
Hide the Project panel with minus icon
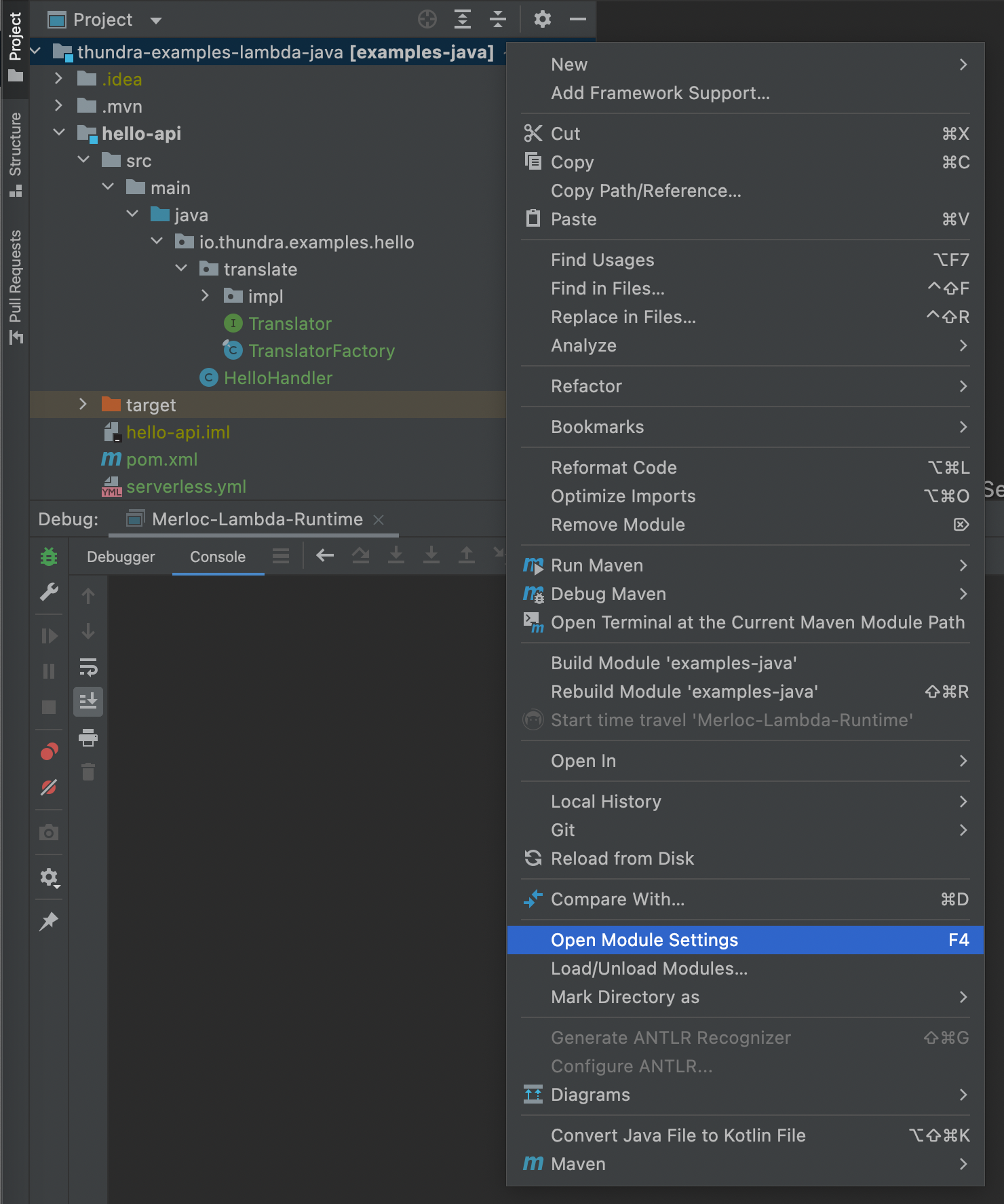pos(578,19)
